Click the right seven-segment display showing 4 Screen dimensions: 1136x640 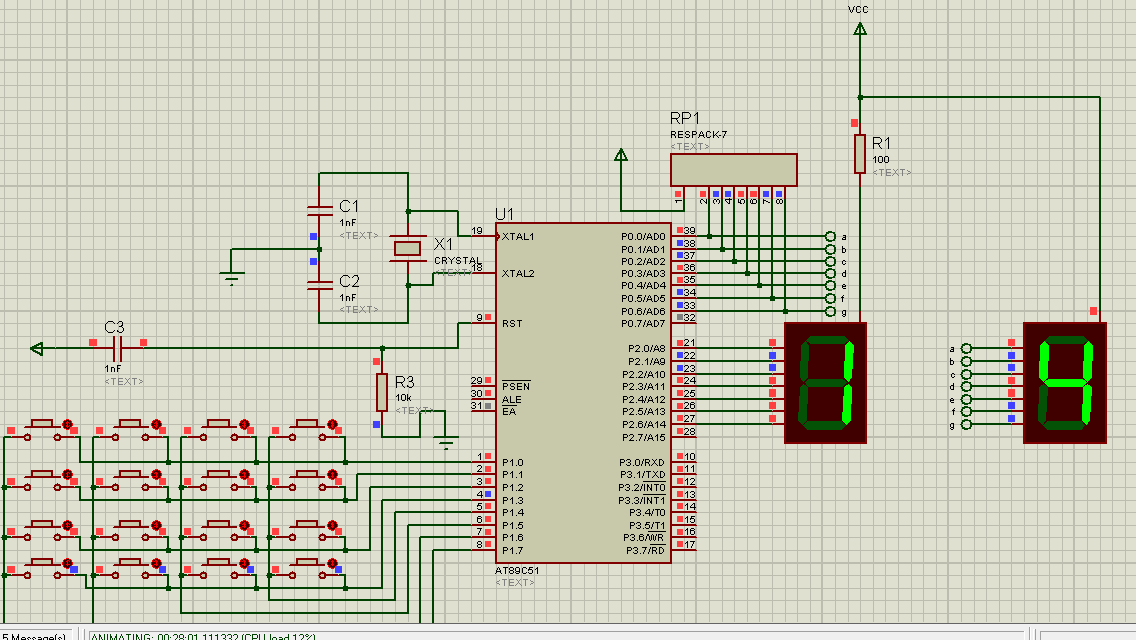click(1065, 382)
